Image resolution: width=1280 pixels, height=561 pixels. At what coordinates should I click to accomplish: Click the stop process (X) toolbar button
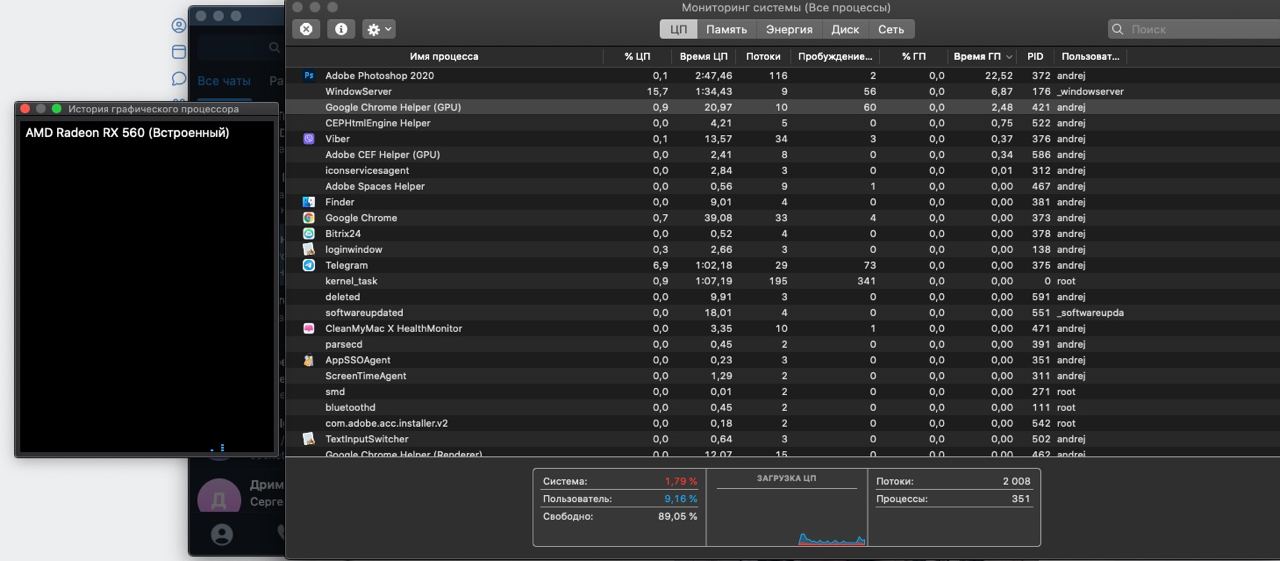coord(306,29)
